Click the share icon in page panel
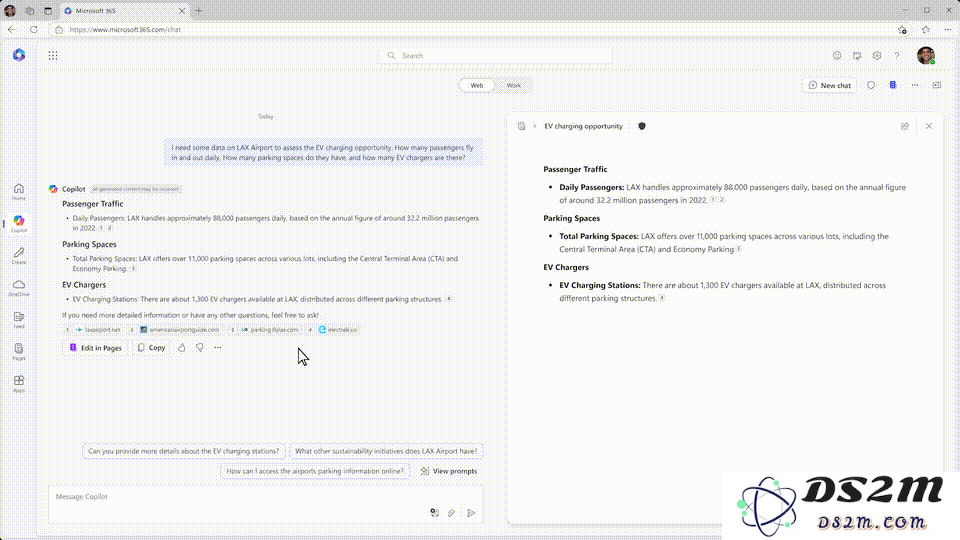This screenshot has height=540, width=960. click(905, 126)
